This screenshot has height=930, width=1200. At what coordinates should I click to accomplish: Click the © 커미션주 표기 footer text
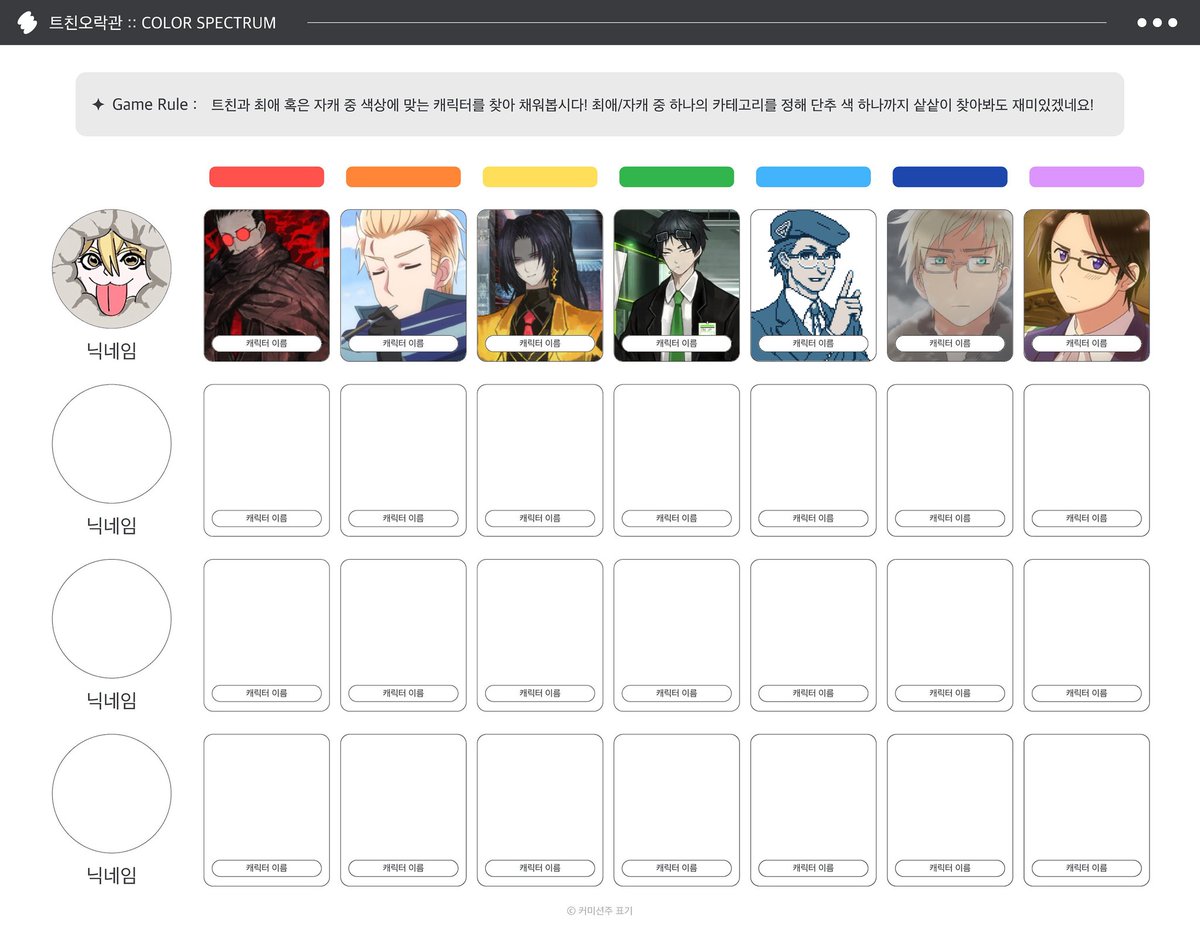click(600, 911)
